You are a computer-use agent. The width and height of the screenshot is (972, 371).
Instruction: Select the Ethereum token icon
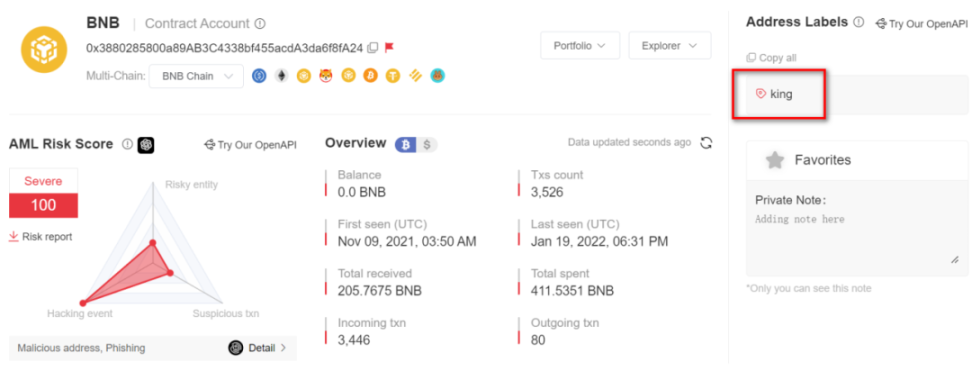[x=281, y=76]
